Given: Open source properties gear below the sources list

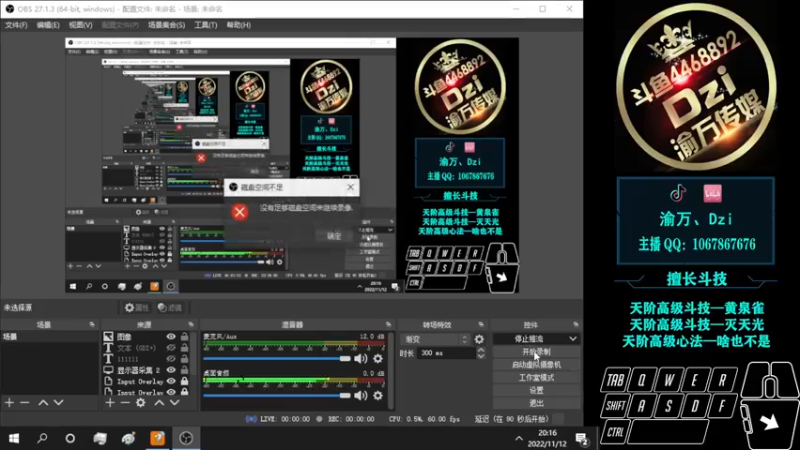Looking at the screenshot, I should (x=140, y=403).
